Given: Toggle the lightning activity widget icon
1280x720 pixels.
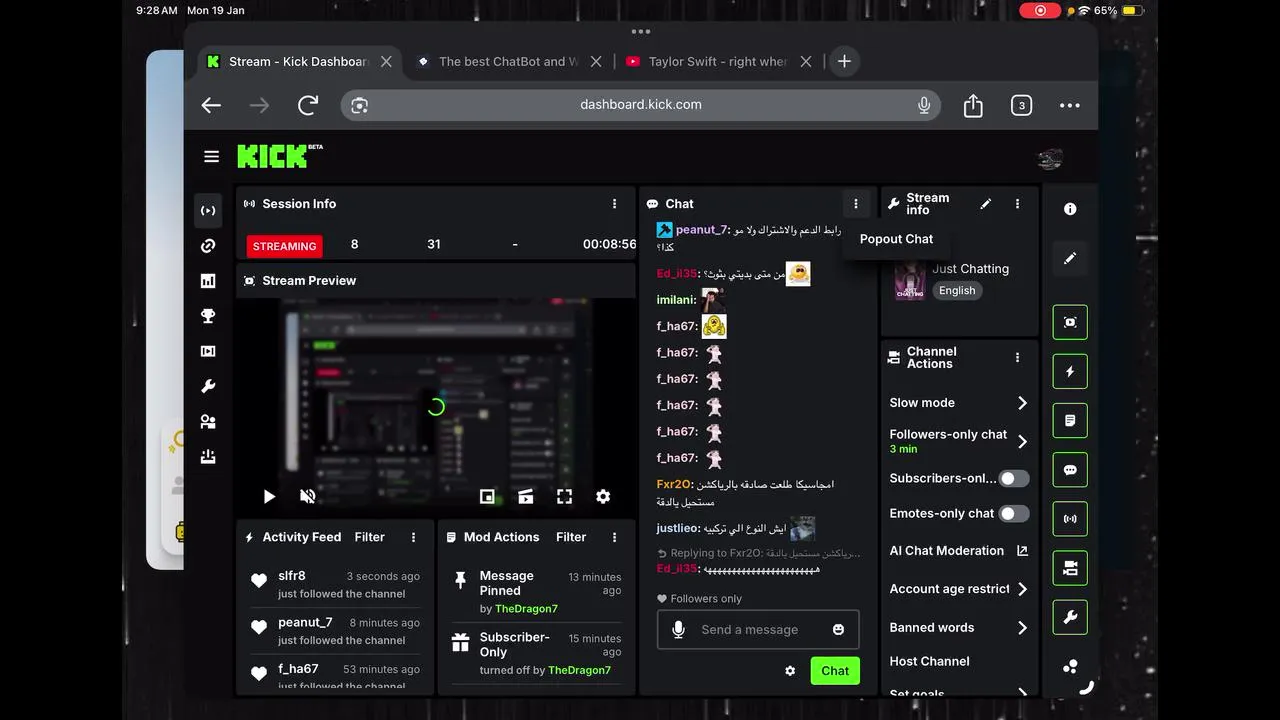Looking at the screenshot, I should pyautogui.click(x=1070, y=371).
